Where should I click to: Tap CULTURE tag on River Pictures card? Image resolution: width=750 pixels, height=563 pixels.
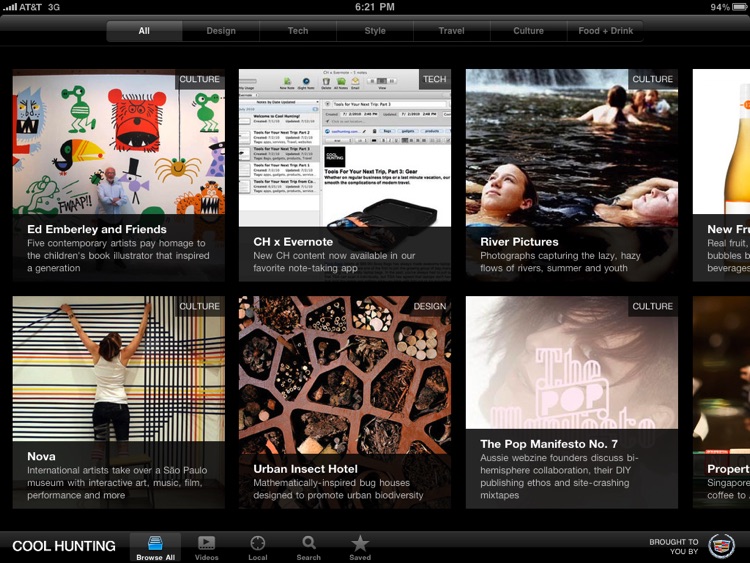pyautogui.click(x=652, y=79)
